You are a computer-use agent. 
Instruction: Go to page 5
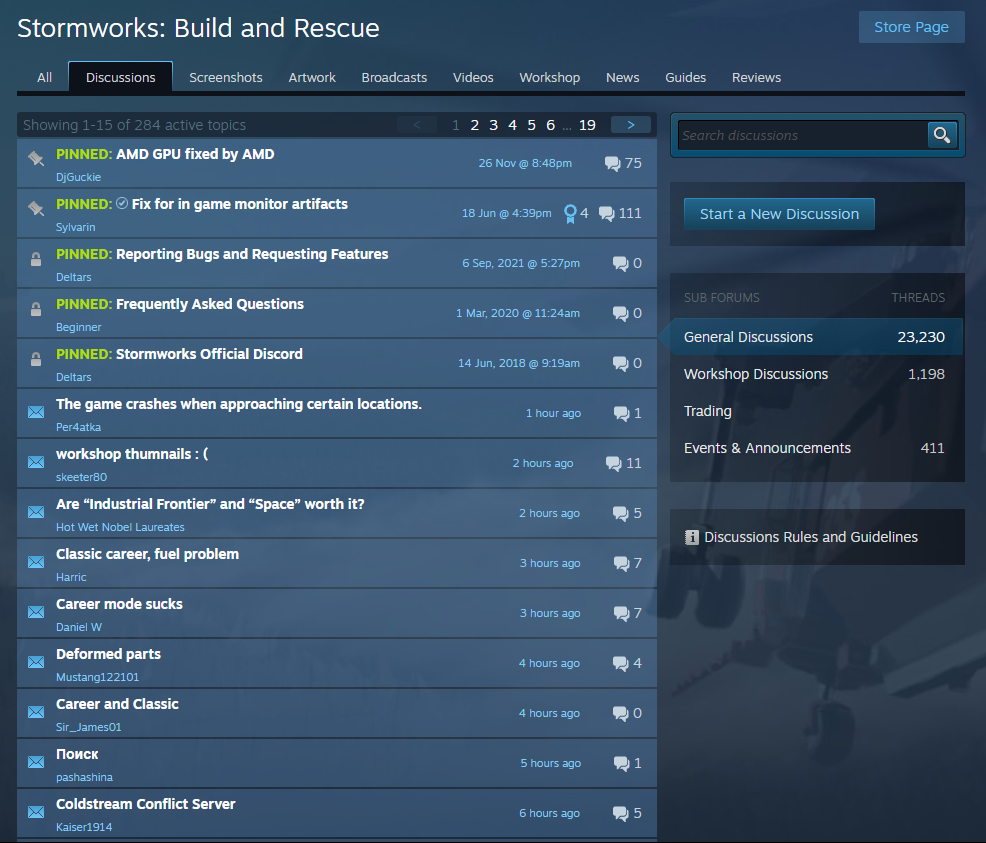(x=531, y=125)
